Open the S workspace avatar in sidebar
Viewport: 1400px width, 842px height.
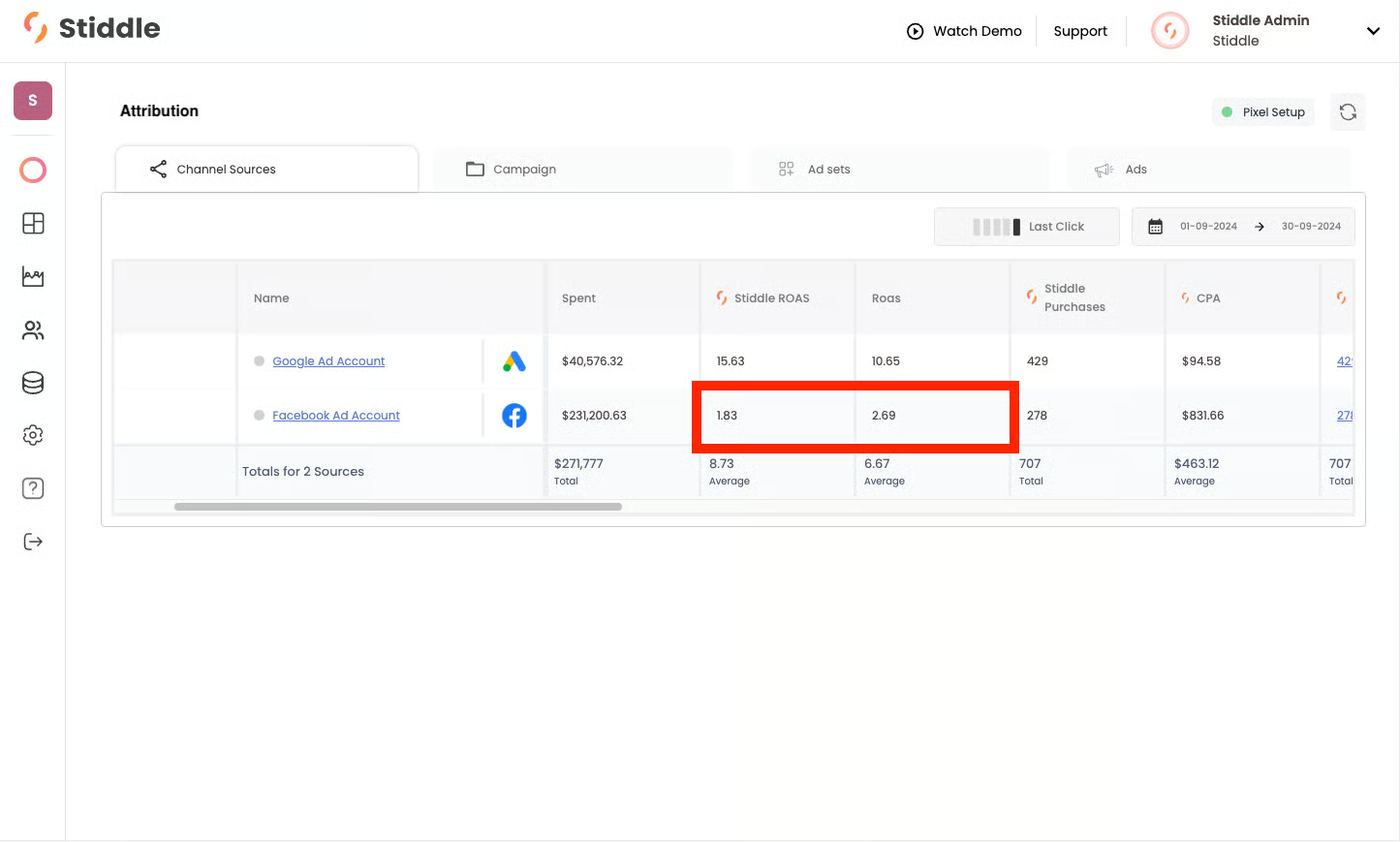(x=33, y=101)
